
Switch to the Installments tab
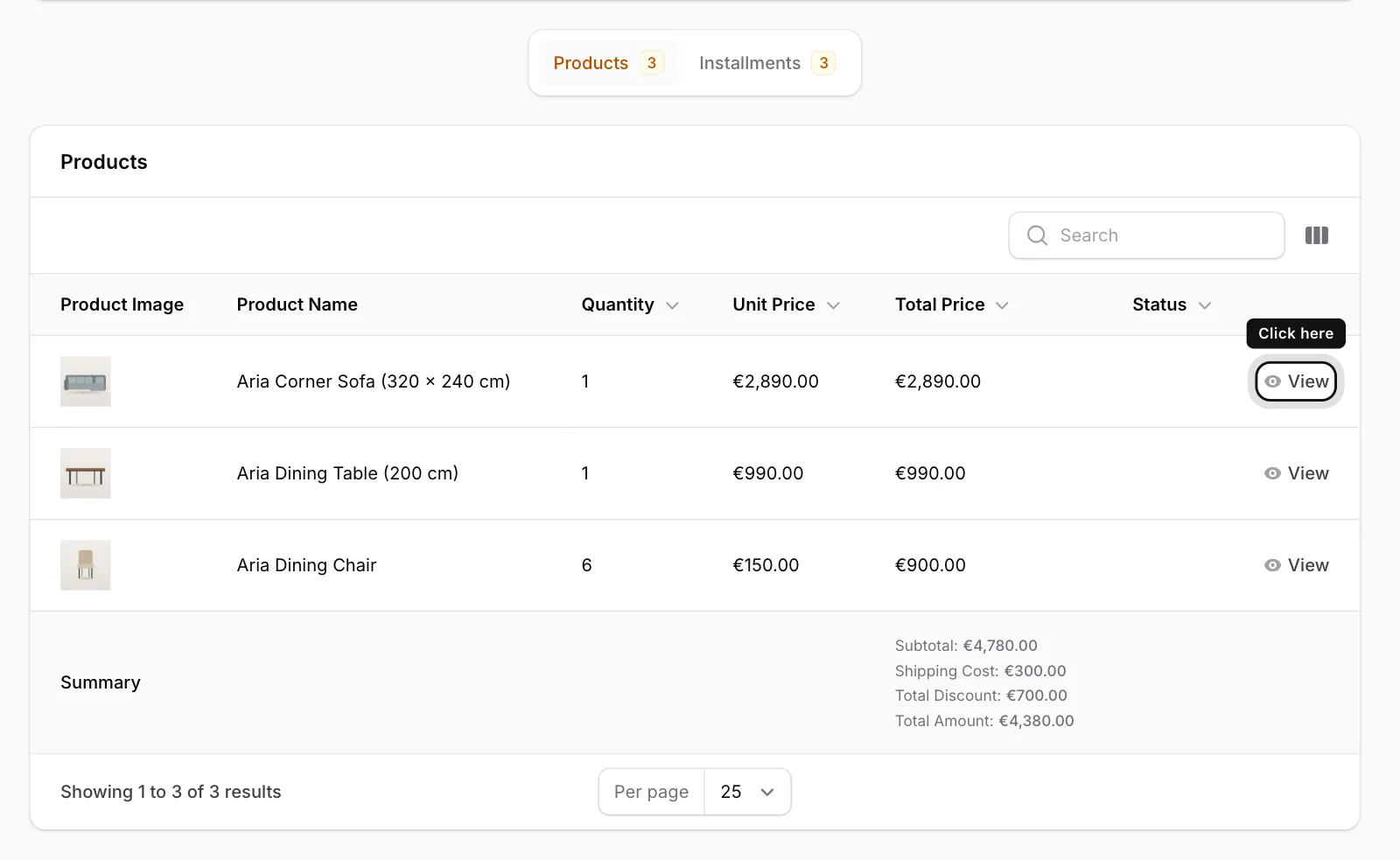[766, 63]
